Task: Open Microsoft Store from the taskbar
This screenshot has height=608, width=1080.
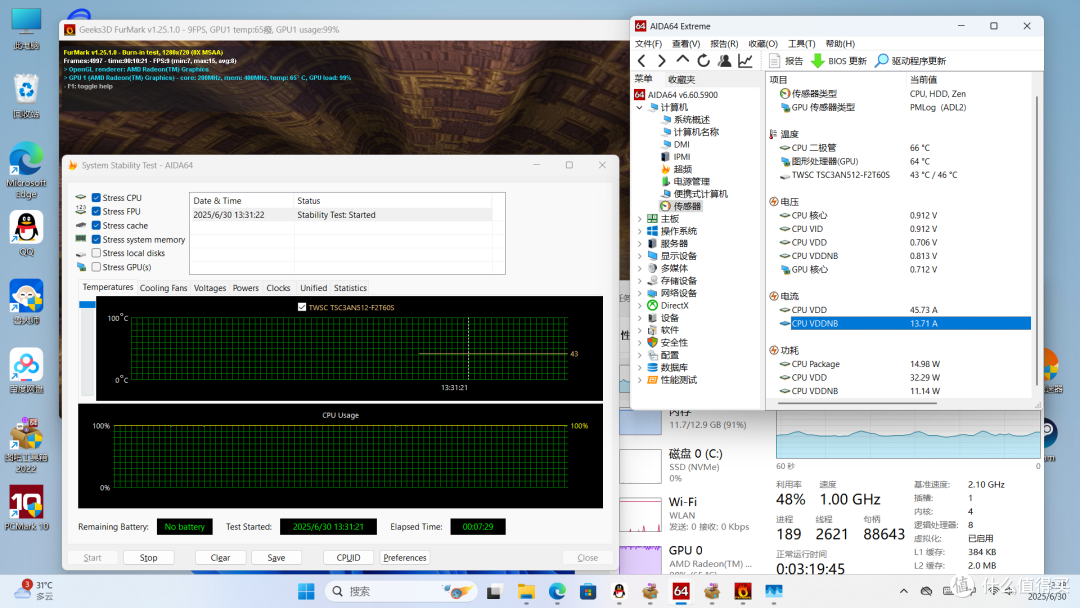Action: [588, 591]
